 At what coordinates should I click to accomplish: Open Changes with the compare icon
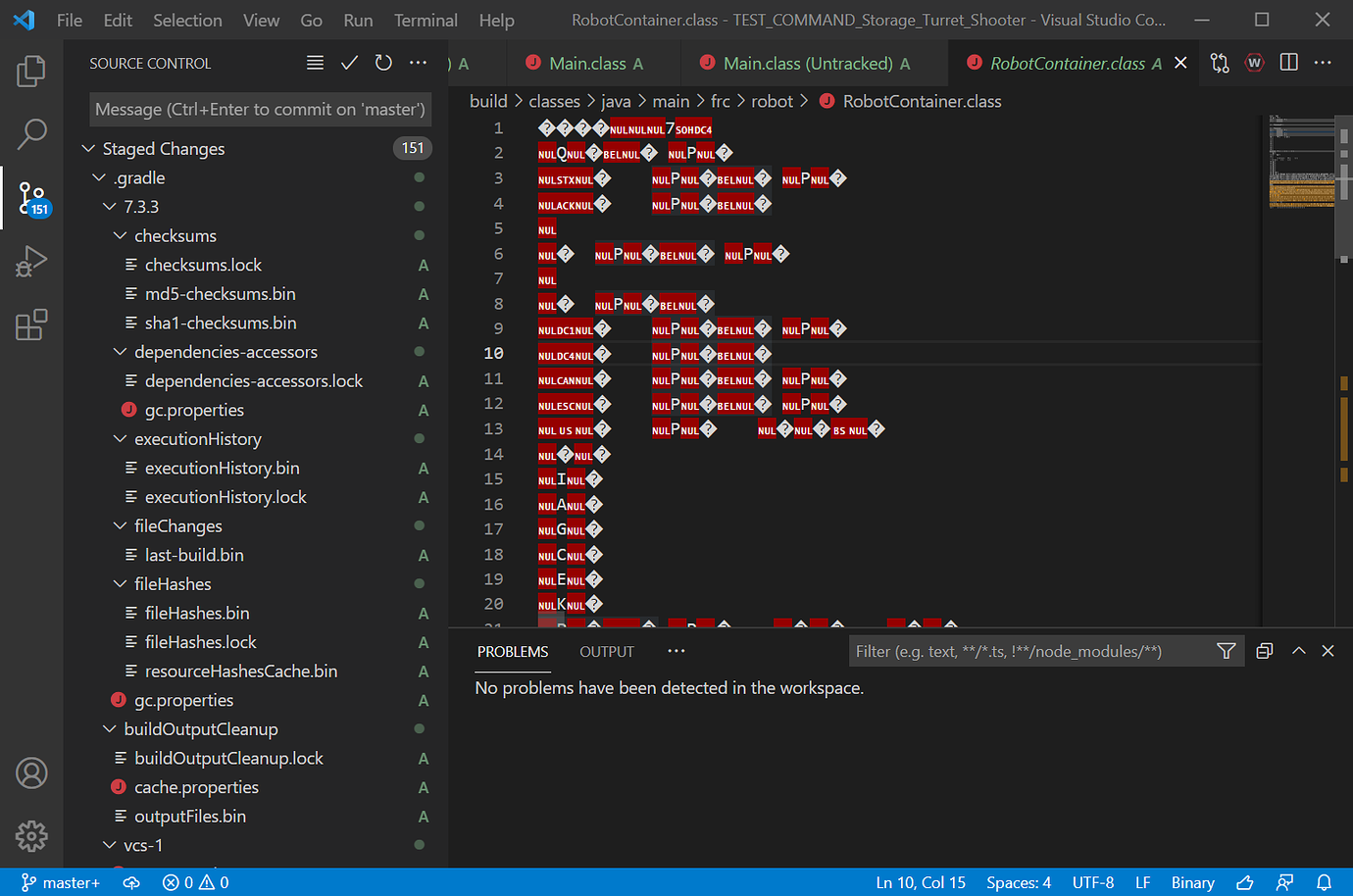[x=1220, y=62]
